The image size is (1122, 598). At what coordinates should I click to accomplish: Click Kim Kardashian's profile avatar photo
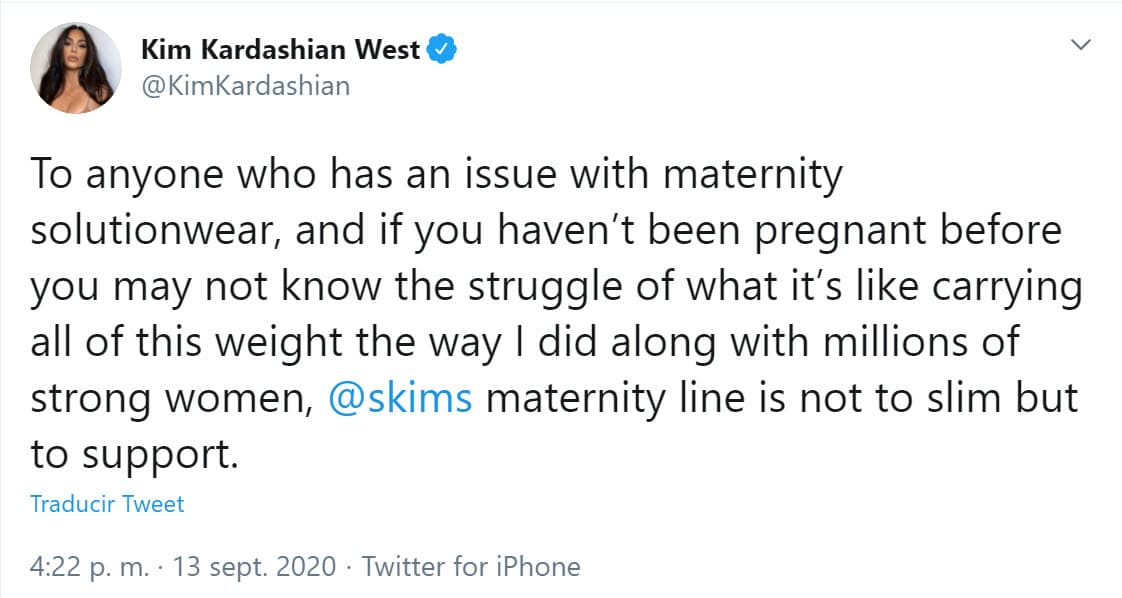[76, 68]
